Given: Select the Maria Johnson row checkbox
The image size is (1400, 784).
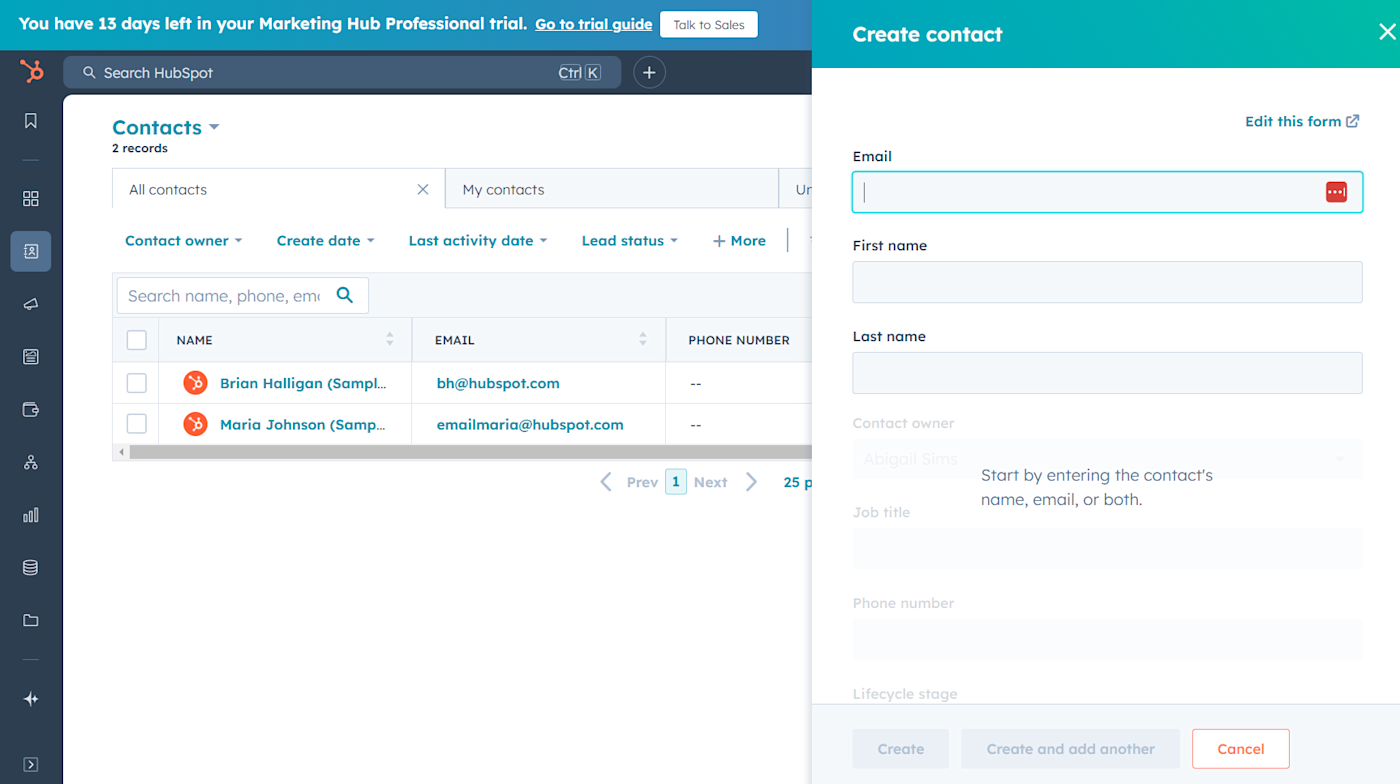Looking at the screenshot, I should 137,424.
